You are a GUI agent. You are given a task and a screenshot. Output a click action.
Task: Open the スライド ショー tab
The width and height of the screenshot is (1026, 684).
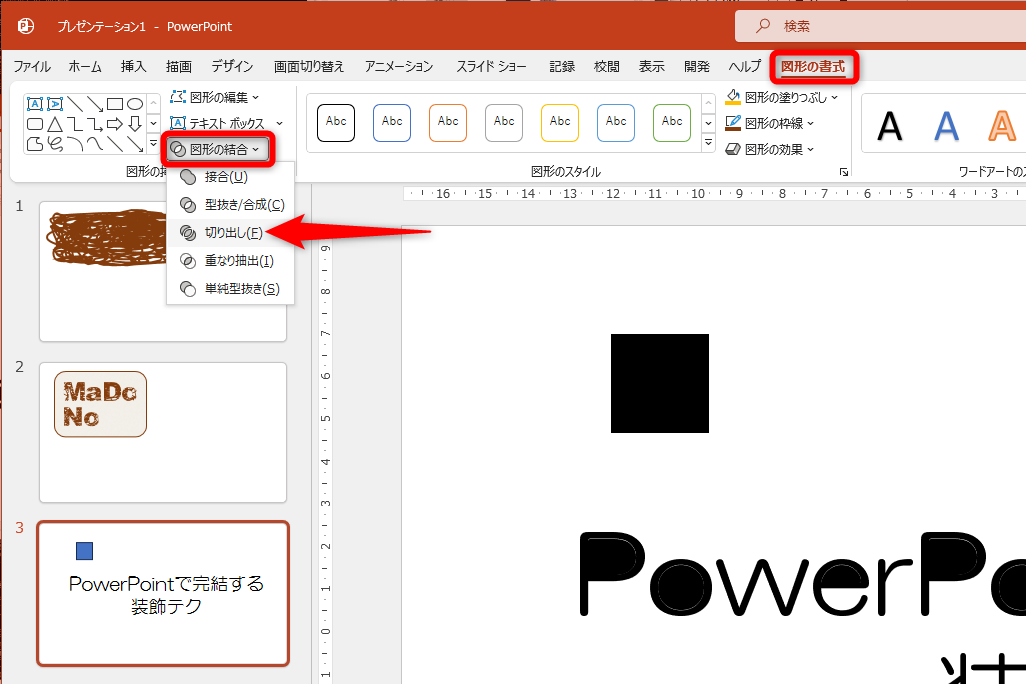[491, 66]
